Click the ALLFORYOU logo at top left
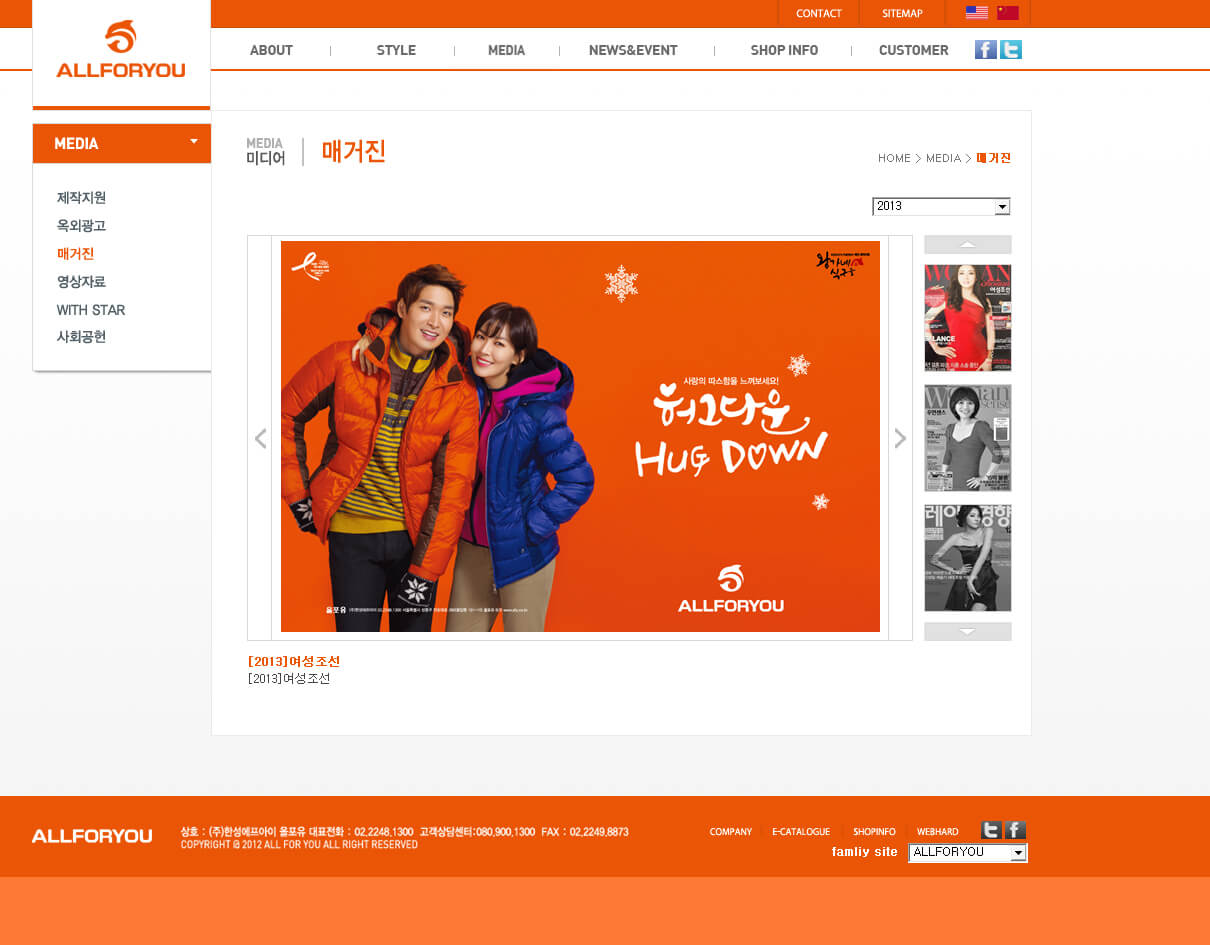This screenshot has height=945, width=1210. 121,51
